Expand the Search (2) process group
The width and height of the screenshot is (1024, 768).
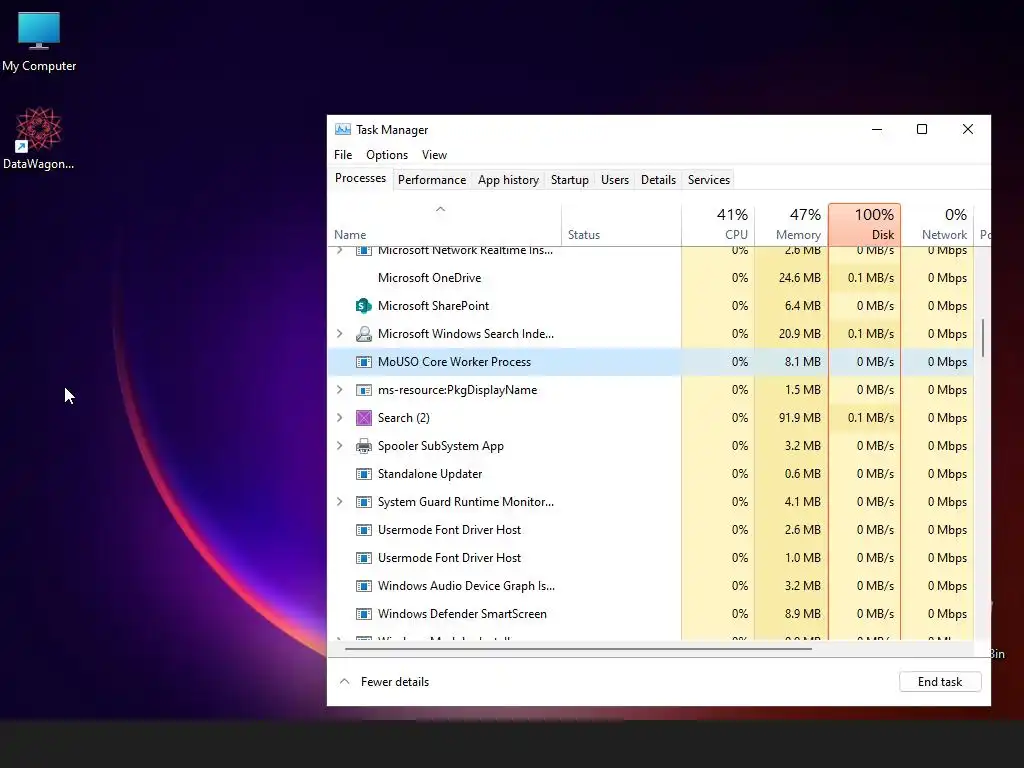(x=339, y=418)
